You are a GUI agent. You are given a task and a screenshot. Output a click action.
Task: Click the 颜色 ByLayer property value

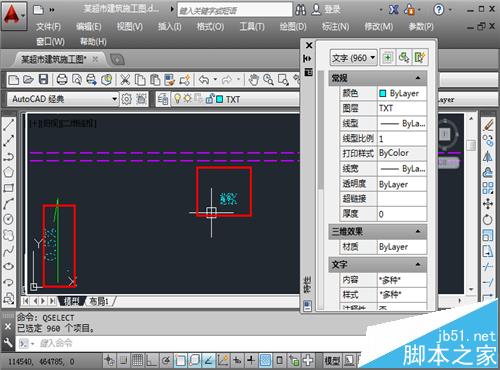[x=402, y=93]
